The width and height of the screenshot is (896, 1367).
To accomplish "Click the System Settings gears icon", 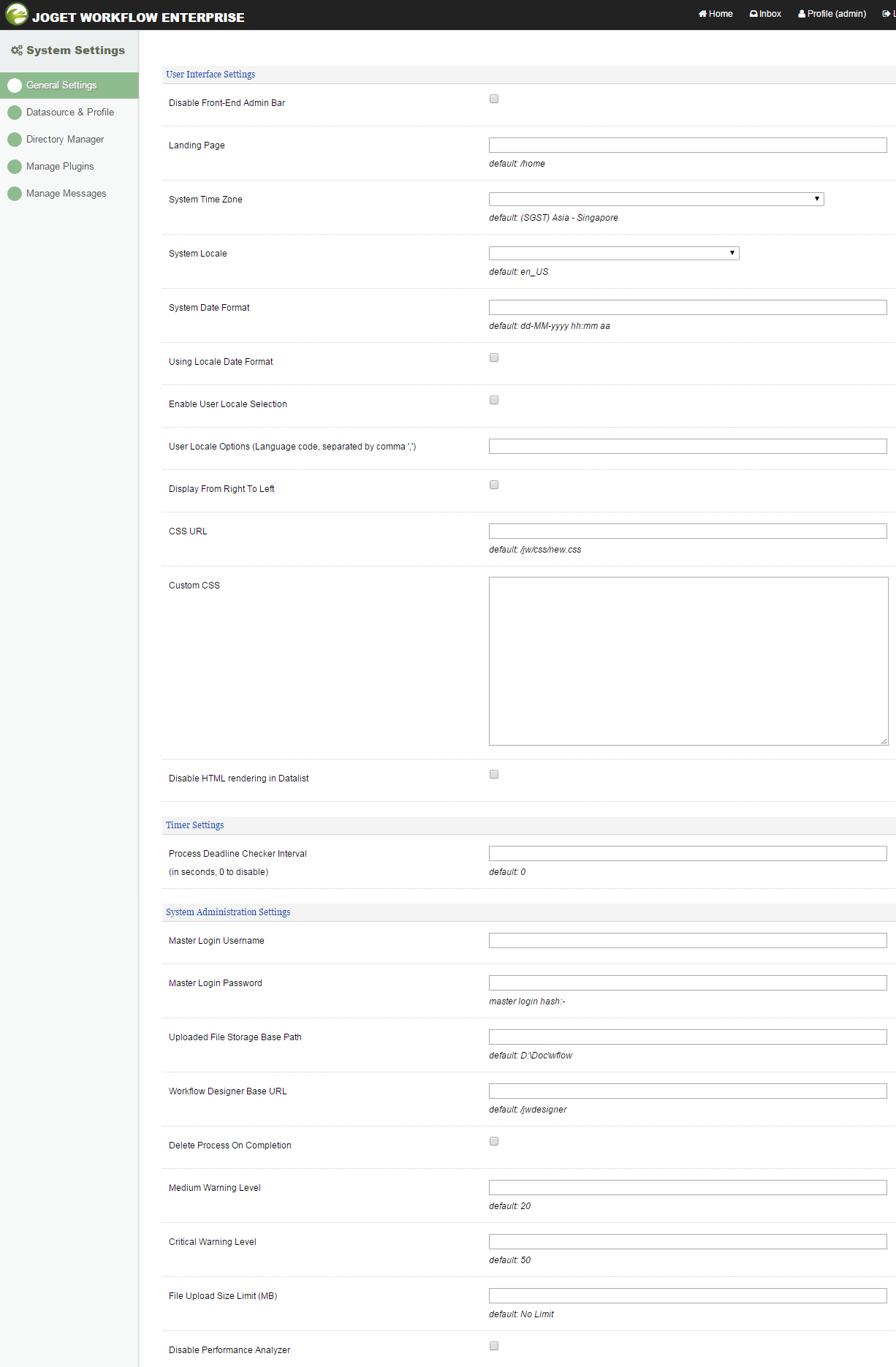I will [x=17, y=50].
